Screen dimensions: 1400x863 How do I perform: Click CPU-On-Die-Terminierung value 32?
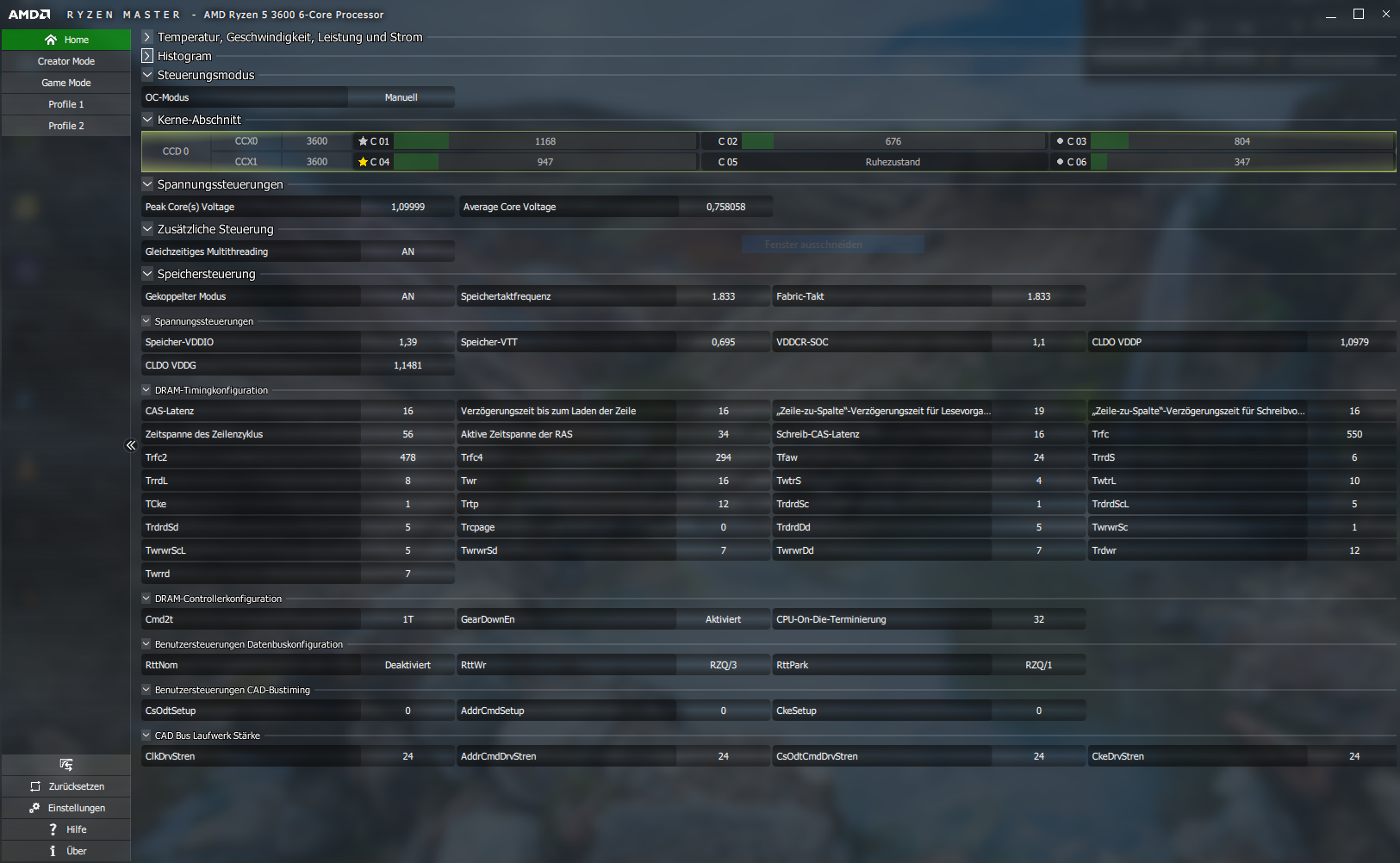[x=1038, y=619]
